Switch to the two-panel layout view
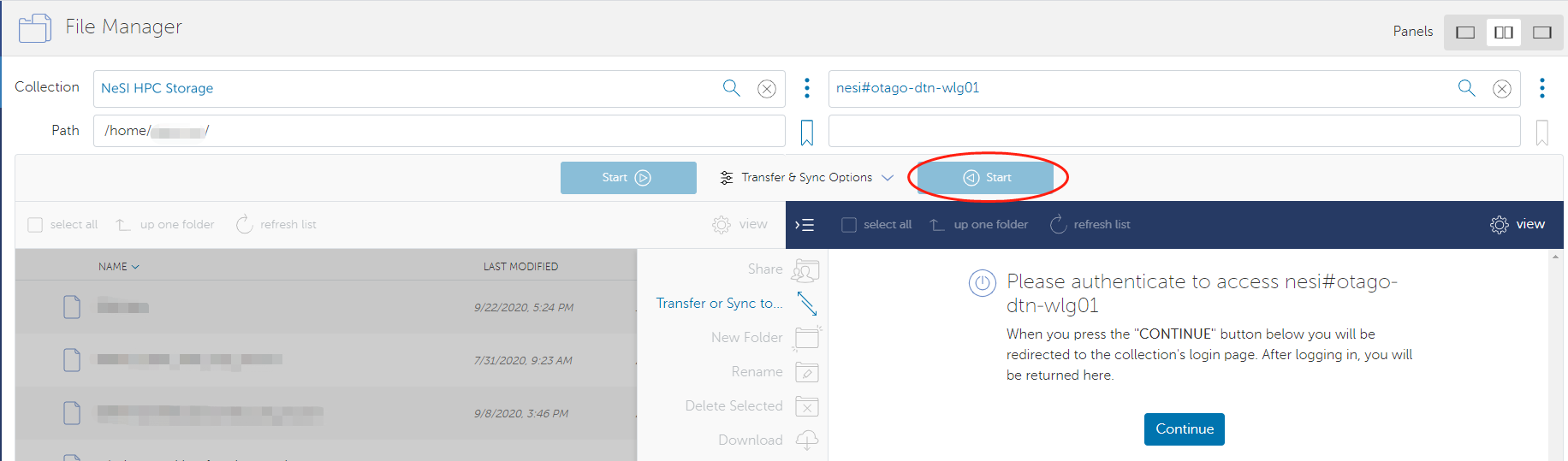The image size is (1568, 461). (1504, 33)
